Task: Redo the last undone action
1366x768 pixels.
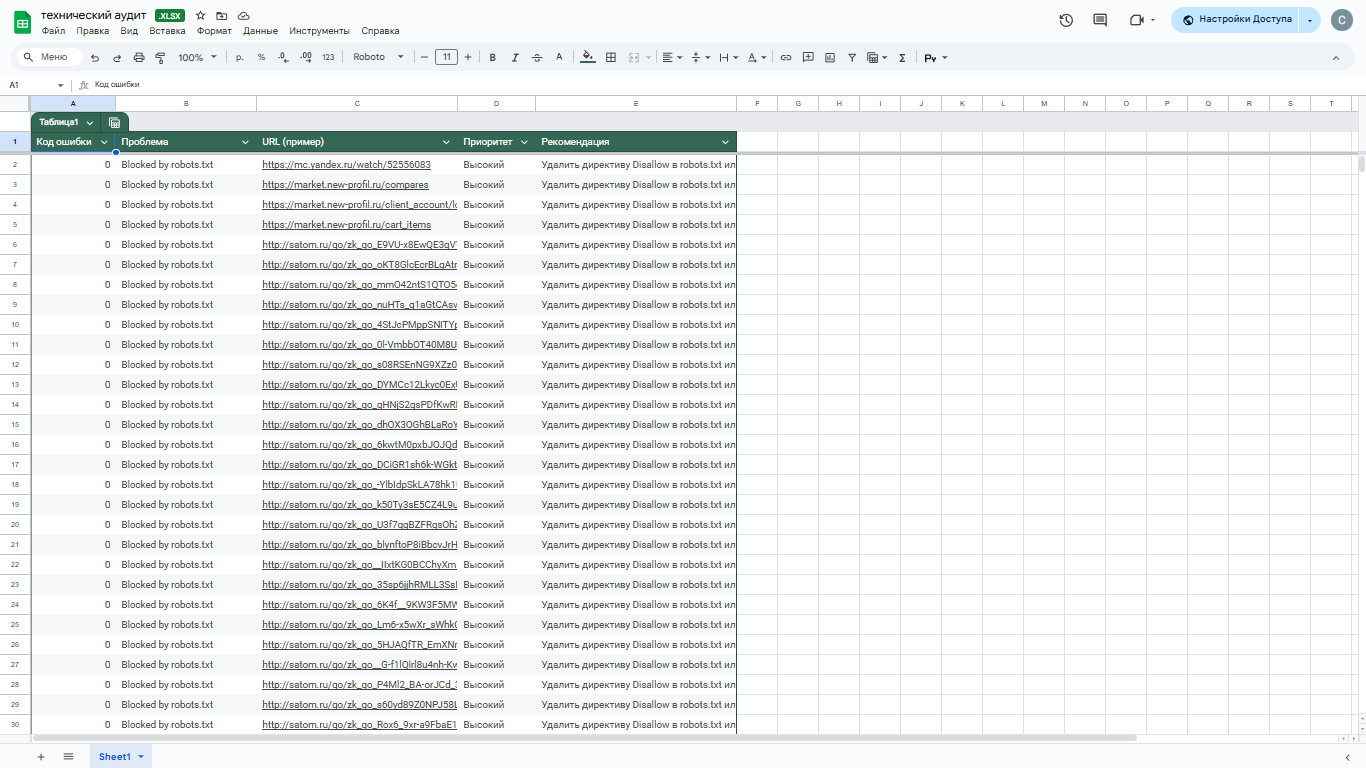Action: pyautogui.click(x=117, y=58)
